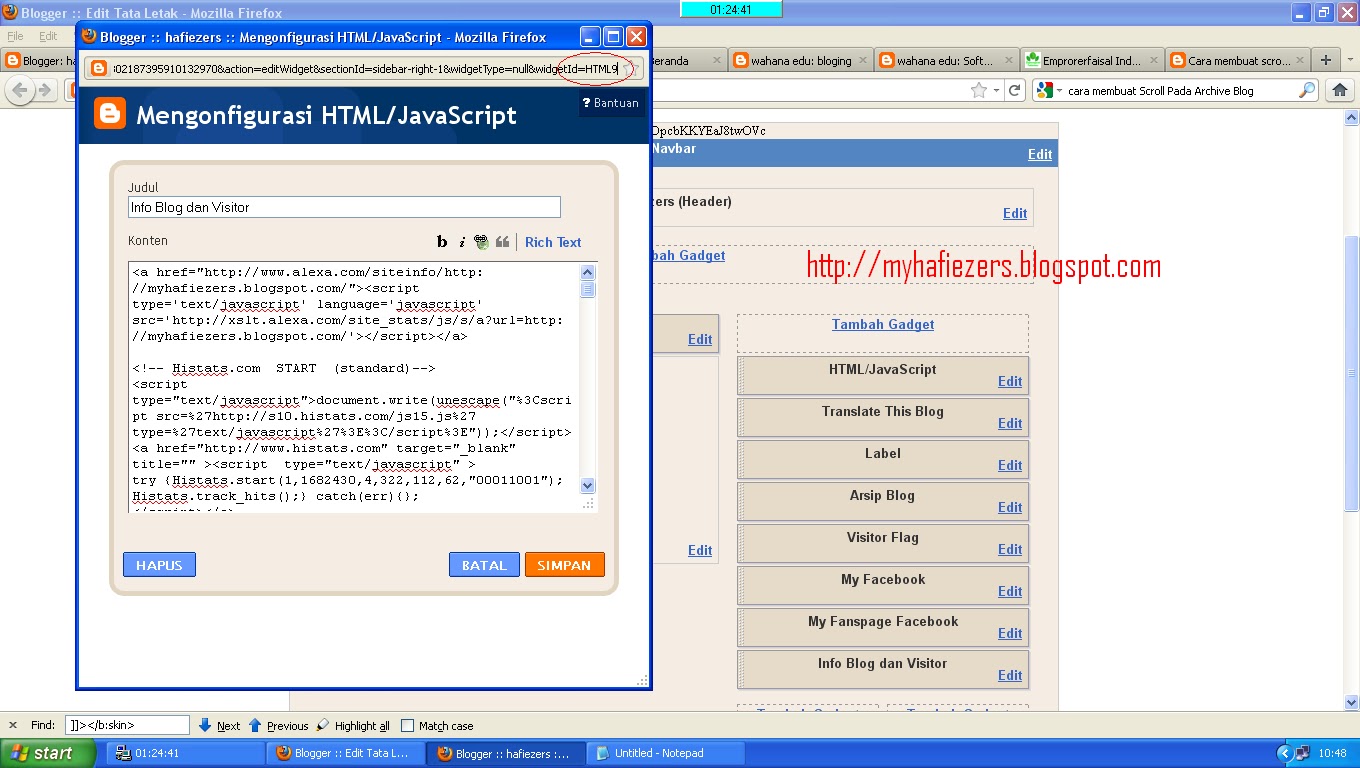Toggle Match case checkbox in find bar
The image size is (1360, 768).
pyautogui.click(x=407, y=726)
